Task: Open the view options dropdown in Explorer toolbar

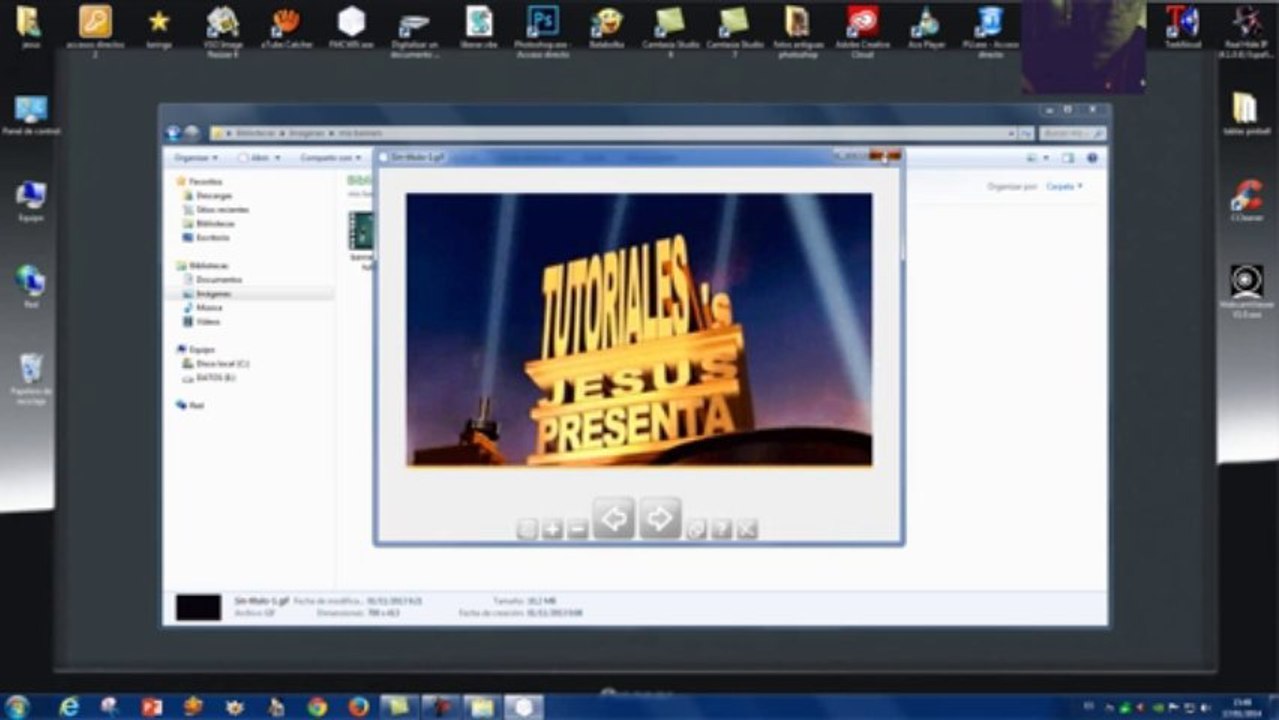Action: click(1046, 158)
